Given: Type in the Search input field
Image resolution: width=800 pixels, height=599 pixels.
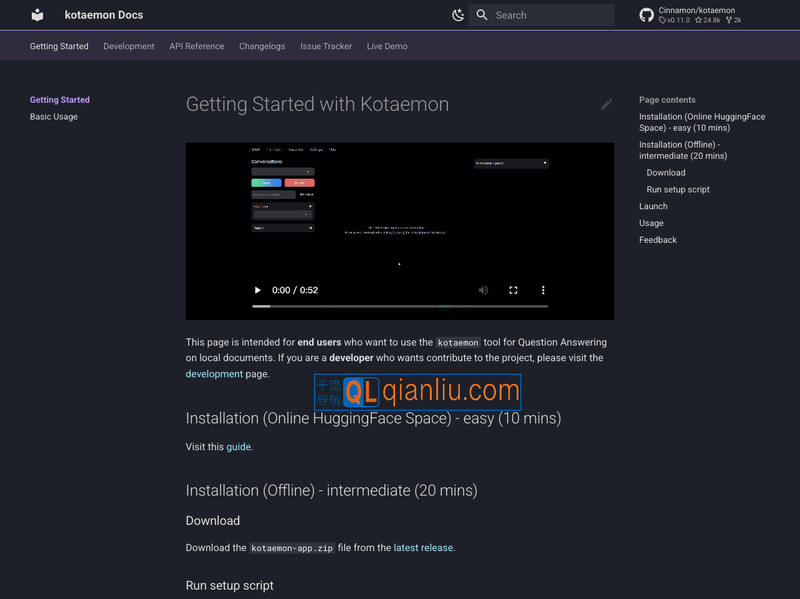Looking at the screenshot, I should click(x=550, y=15).
